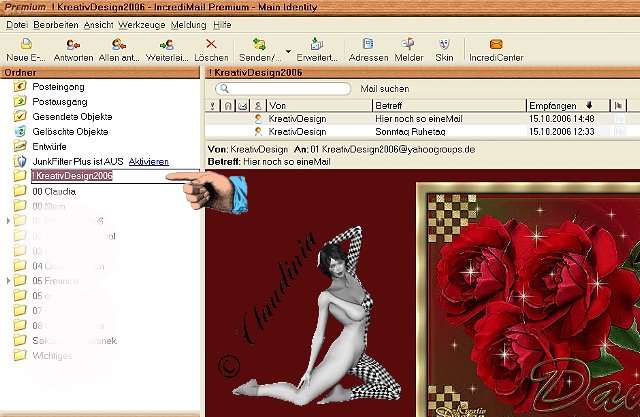Click the JunkFilter Plus shield icon
640x417 pixels.
20,161
